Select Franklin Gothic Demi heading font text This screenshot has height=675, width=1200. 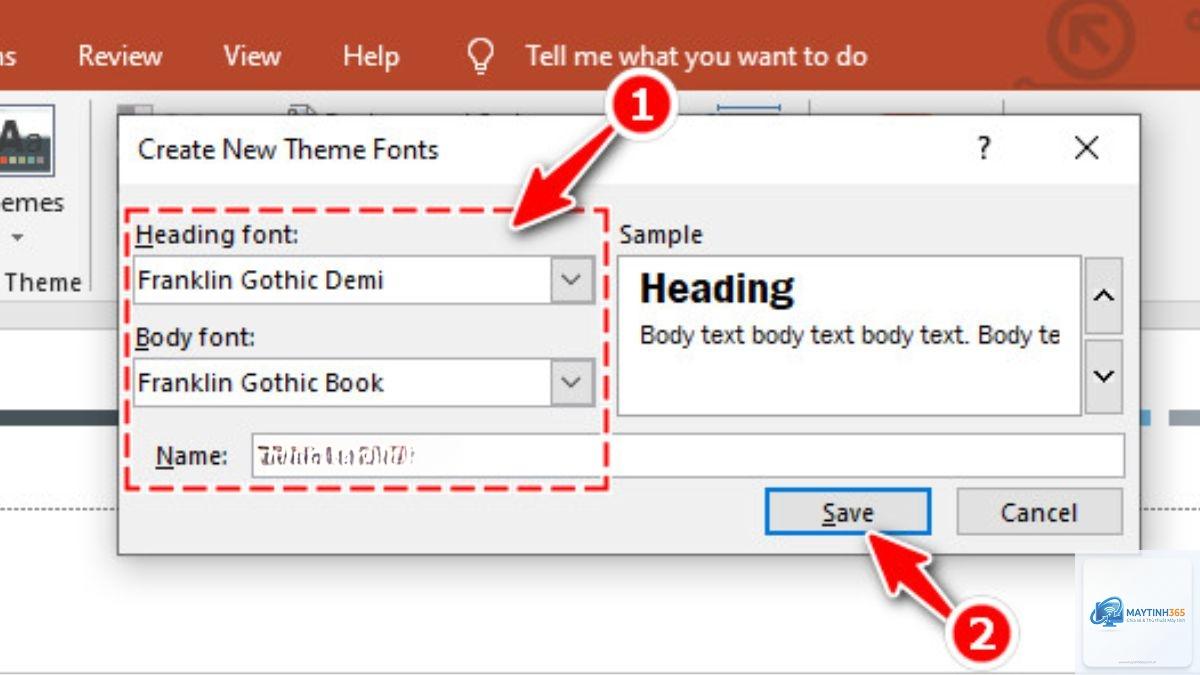pos(261,280)
